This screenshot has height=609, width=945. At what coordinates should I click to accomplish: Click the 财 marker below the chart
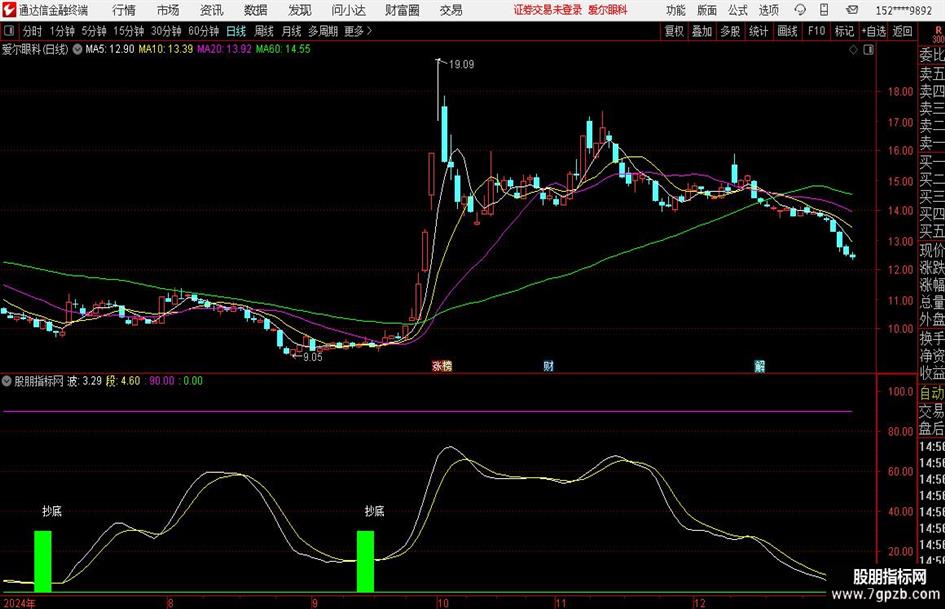(x=548, y=366)
